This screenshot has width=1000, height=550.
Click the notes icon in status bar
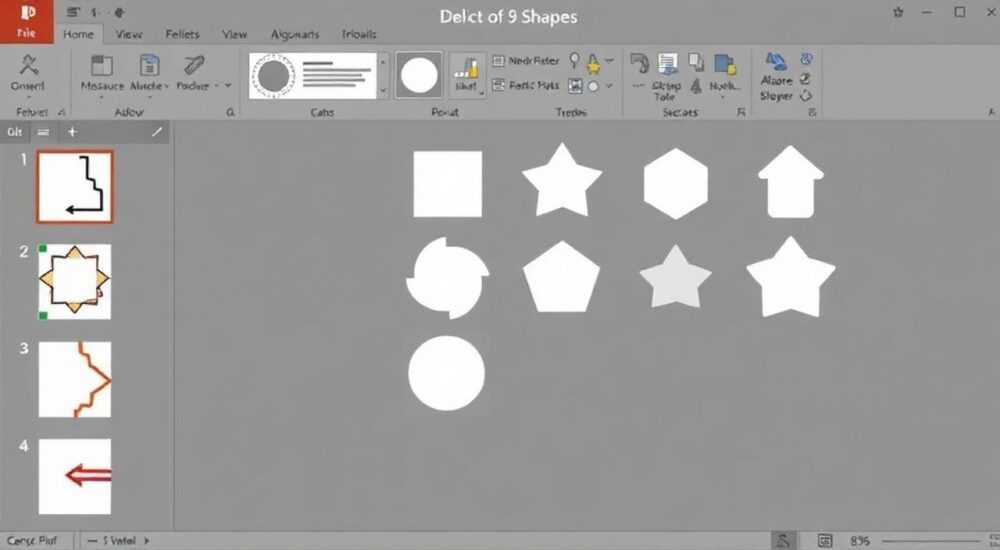(784, 540)
